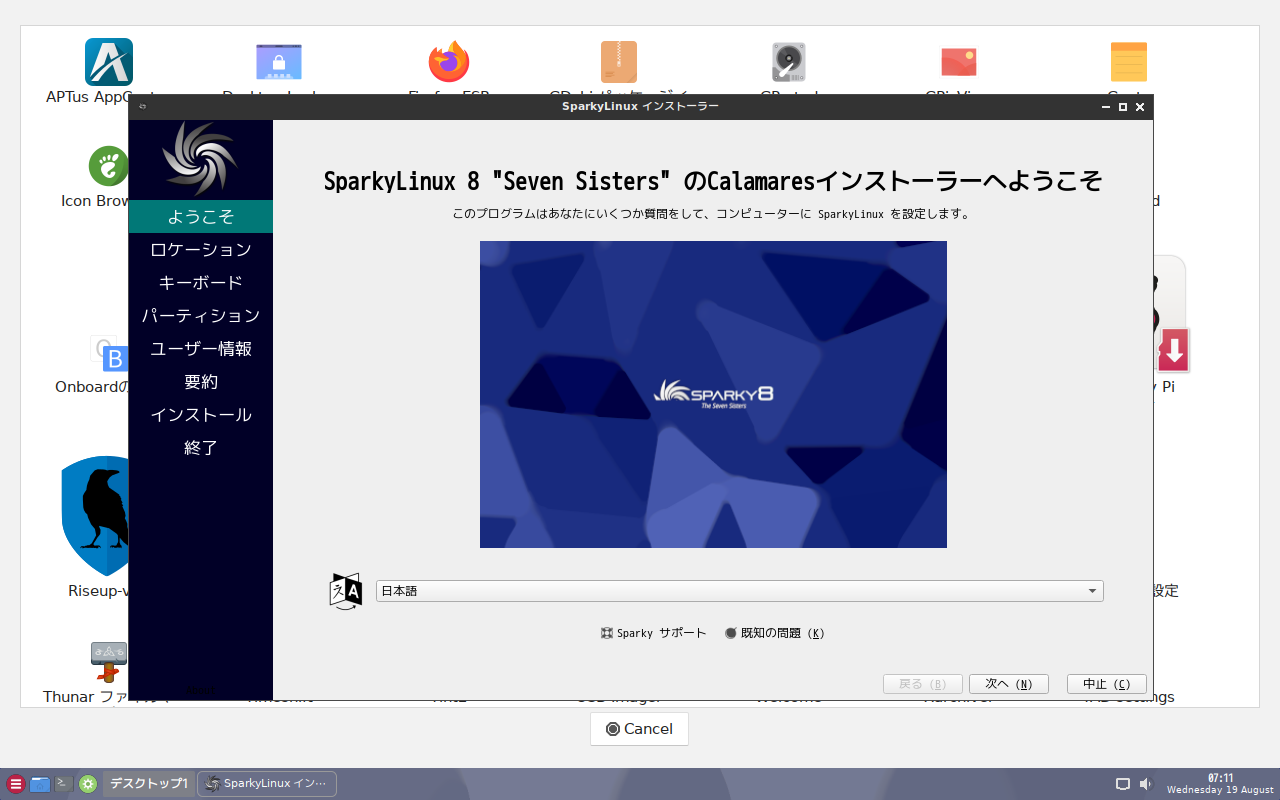
Task: Open the green settings gear in the taskbar
Action: pos(88,784)
